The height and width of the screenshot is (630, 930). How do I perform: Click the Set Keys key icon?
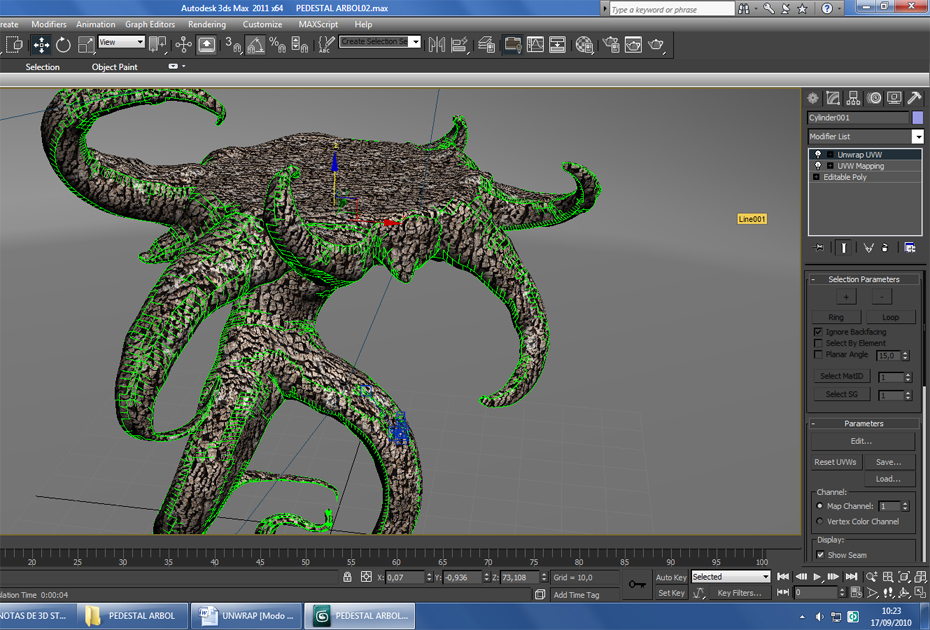637,584
